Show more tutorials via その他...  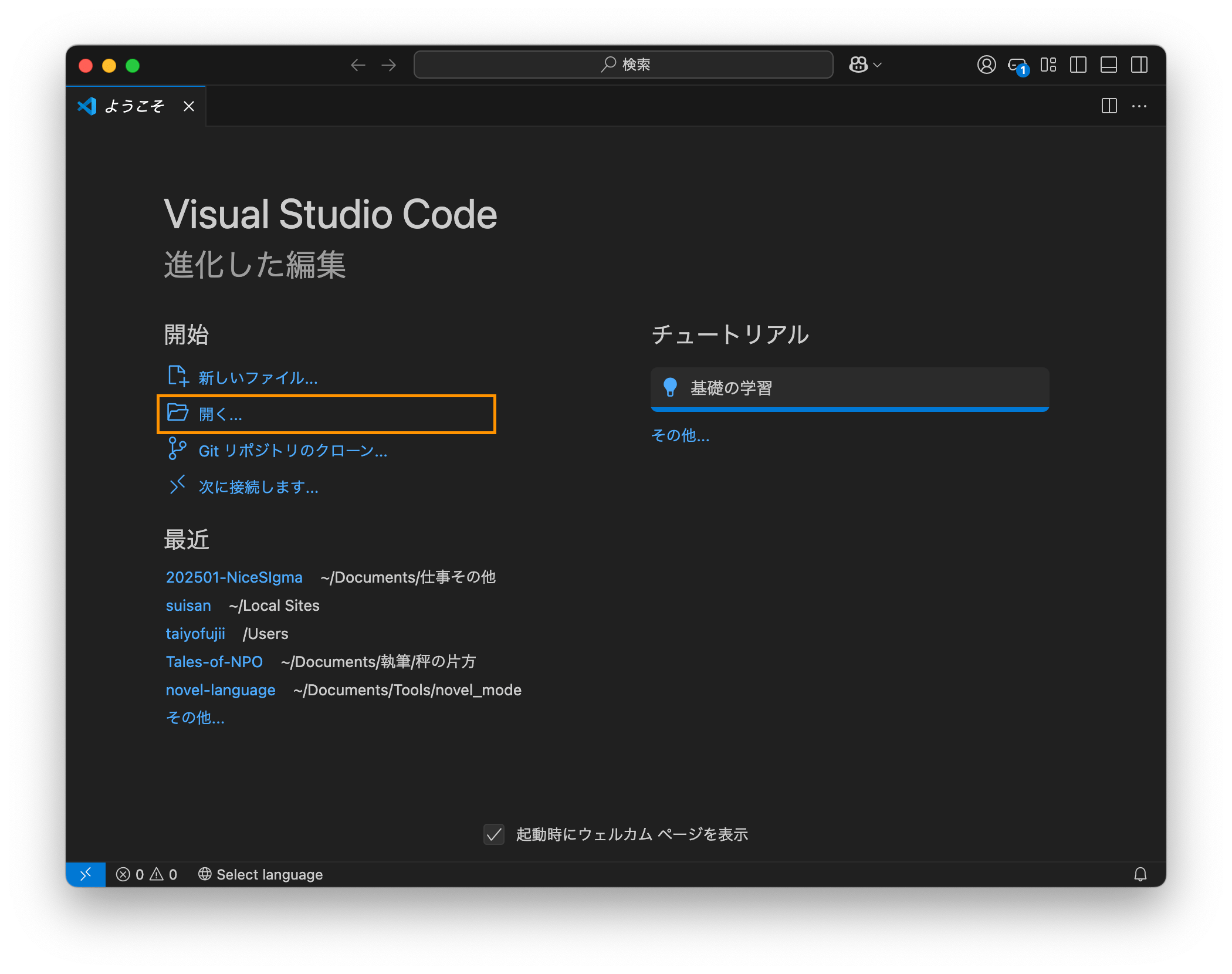pyautogui.click(x=681, y=435)
